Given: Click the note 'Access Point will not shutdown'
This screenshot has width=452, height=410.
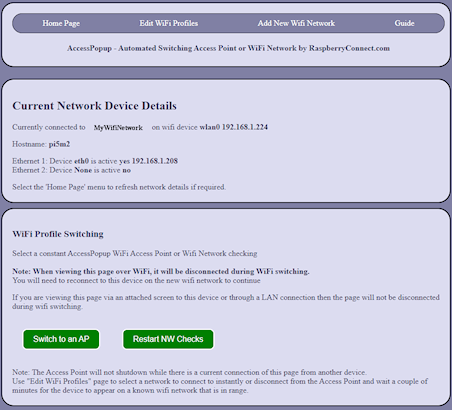Looking at the screenshot, I should point(189,372).
